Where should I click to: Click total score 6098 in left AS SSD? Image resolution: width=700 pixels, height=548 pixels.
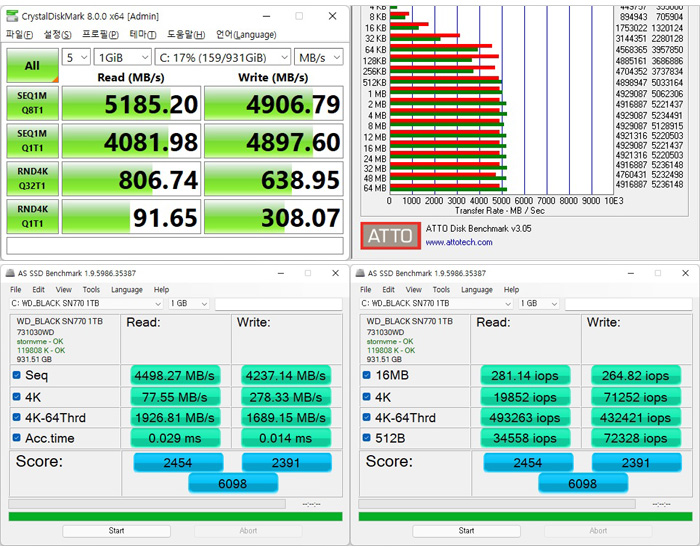(x=233, y=484)
